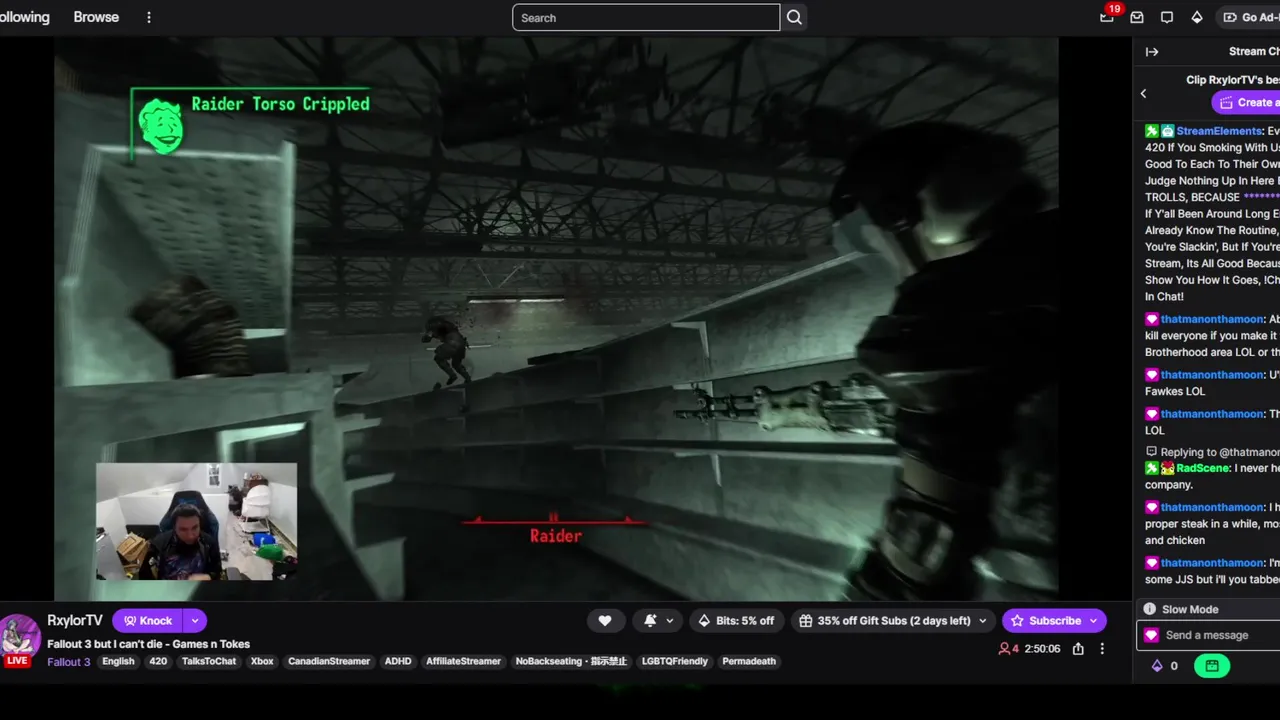Click the Go Ad-Free button
This screenshot has height=720, width=1280.
tap(1248, 17)
